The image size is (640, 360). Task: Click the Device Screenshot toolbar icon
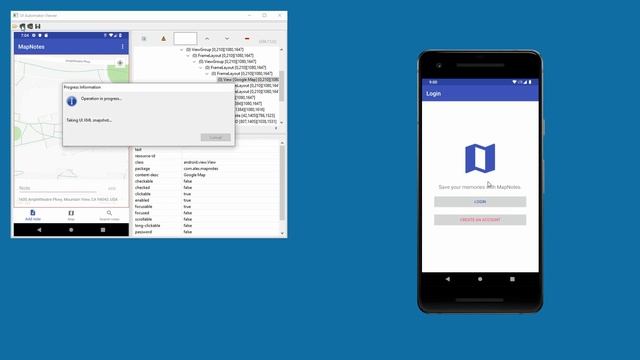(22, 27)
